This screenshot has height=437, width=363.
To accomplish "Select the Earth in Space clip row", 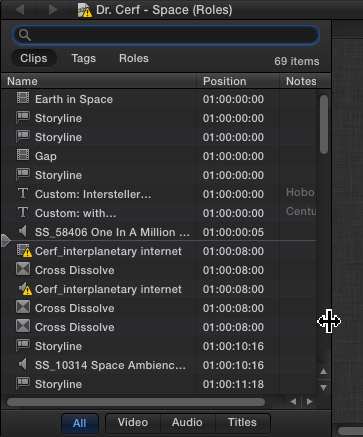I will tap(159, 99).
